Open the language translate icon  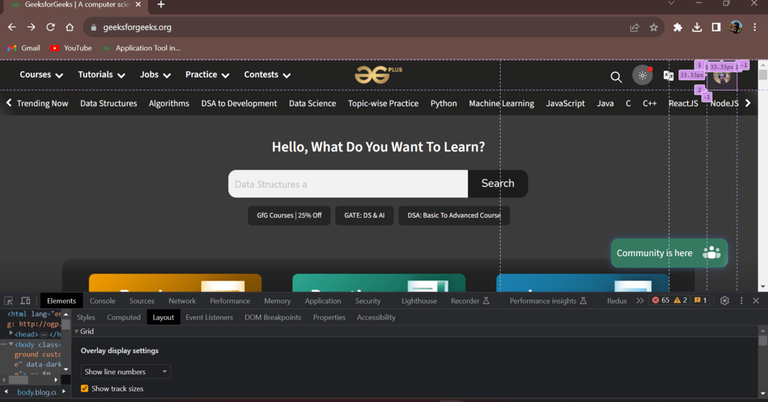click(668, 75)
